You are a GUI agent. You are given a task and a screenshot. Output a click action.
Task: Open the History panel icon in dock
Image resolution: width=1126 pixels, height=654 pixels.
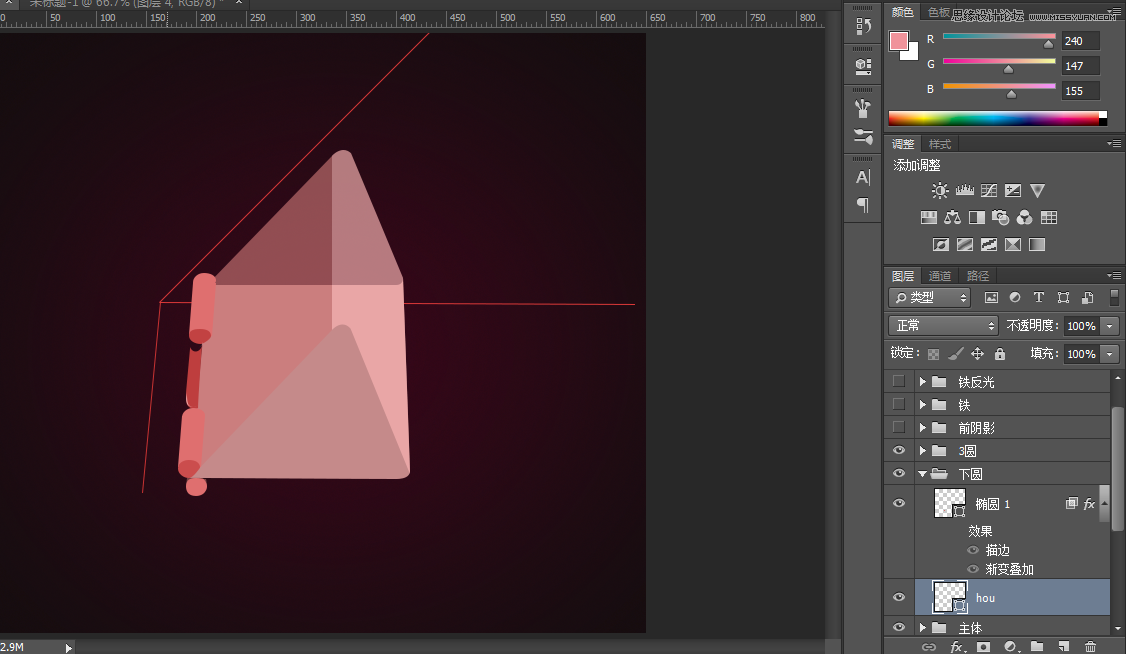click(863, 27)
